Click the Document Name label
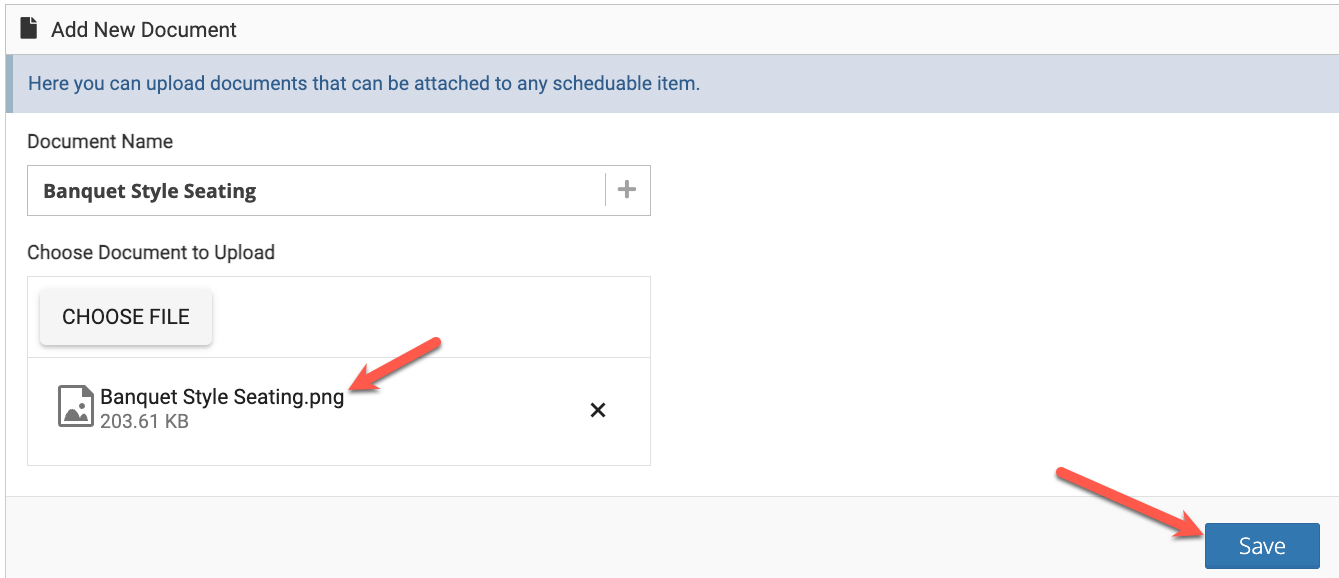 point(100,142)
